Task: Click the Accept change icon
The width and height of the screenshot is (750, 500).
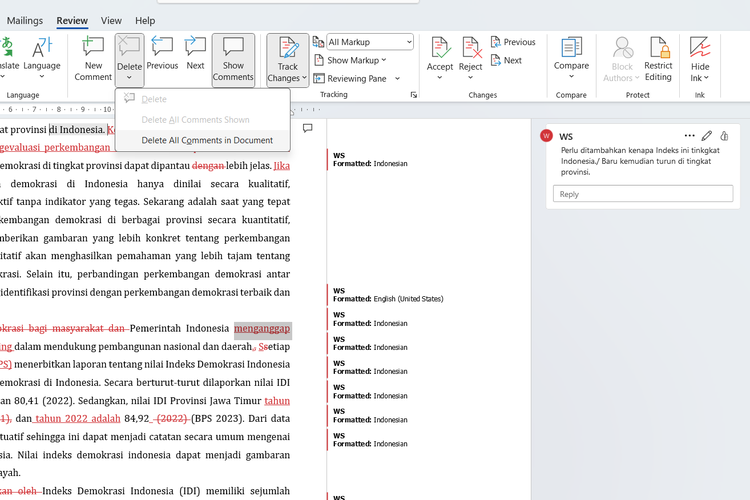Action: pyautogui.click(x=440, y=48)
